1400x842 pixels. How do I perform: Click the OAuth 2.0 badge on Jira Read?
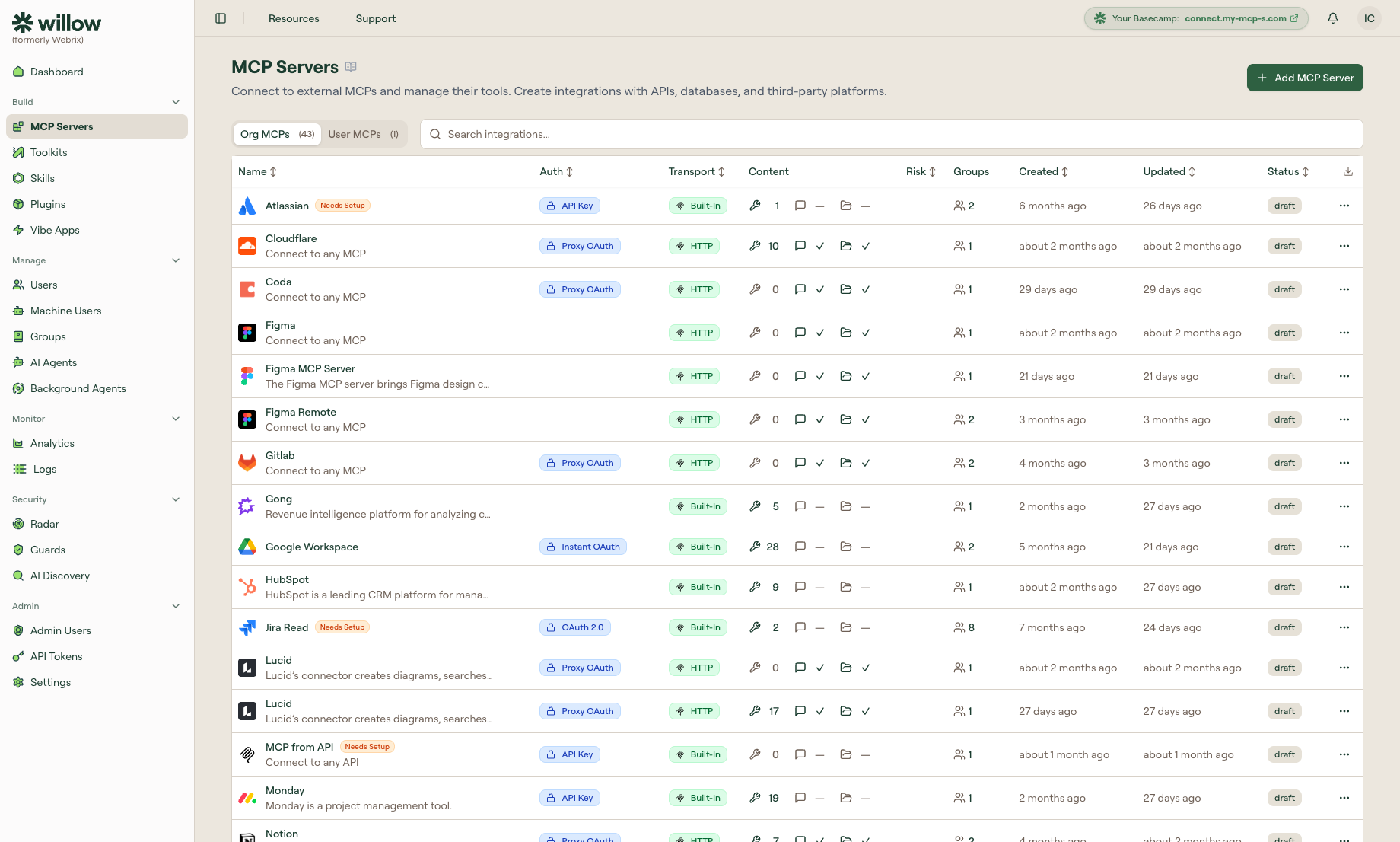coord(575,627)
